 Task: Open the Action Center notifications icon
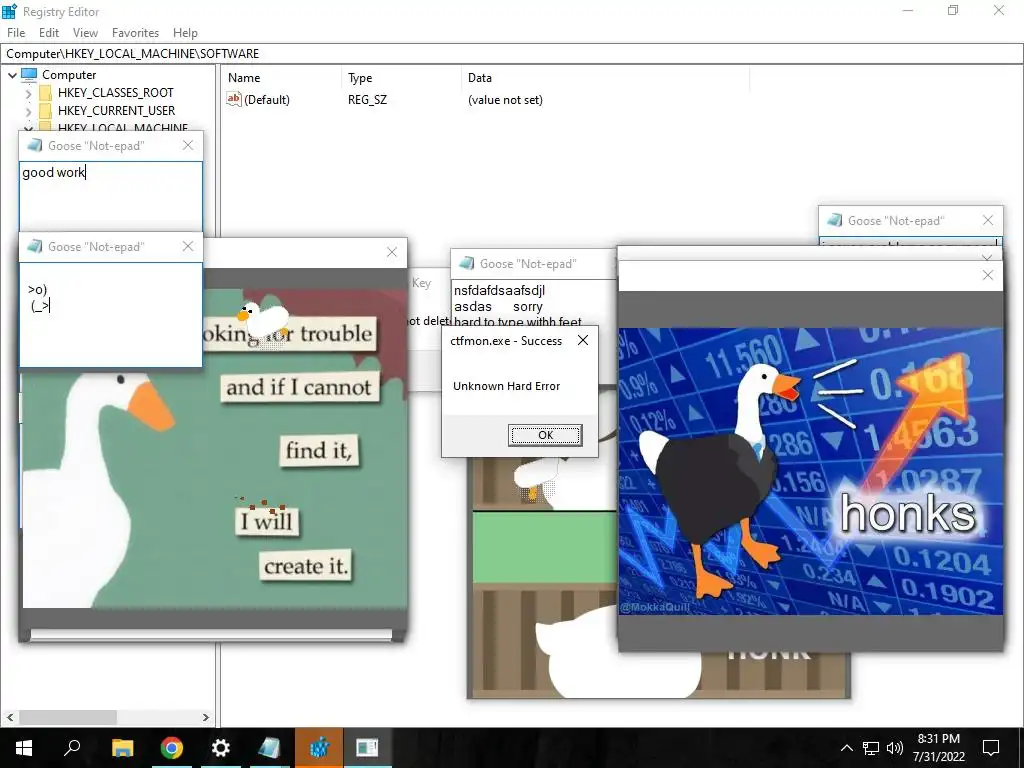click(991, 748)
